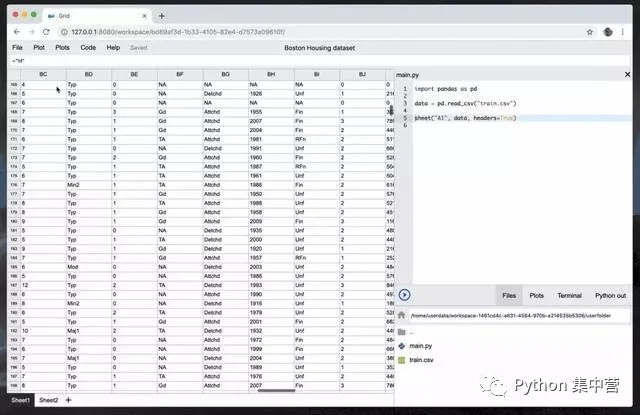Click the vertical scrollbar handle of the sheet
This screenshot has width=640, height=415.
pos(391,110)
